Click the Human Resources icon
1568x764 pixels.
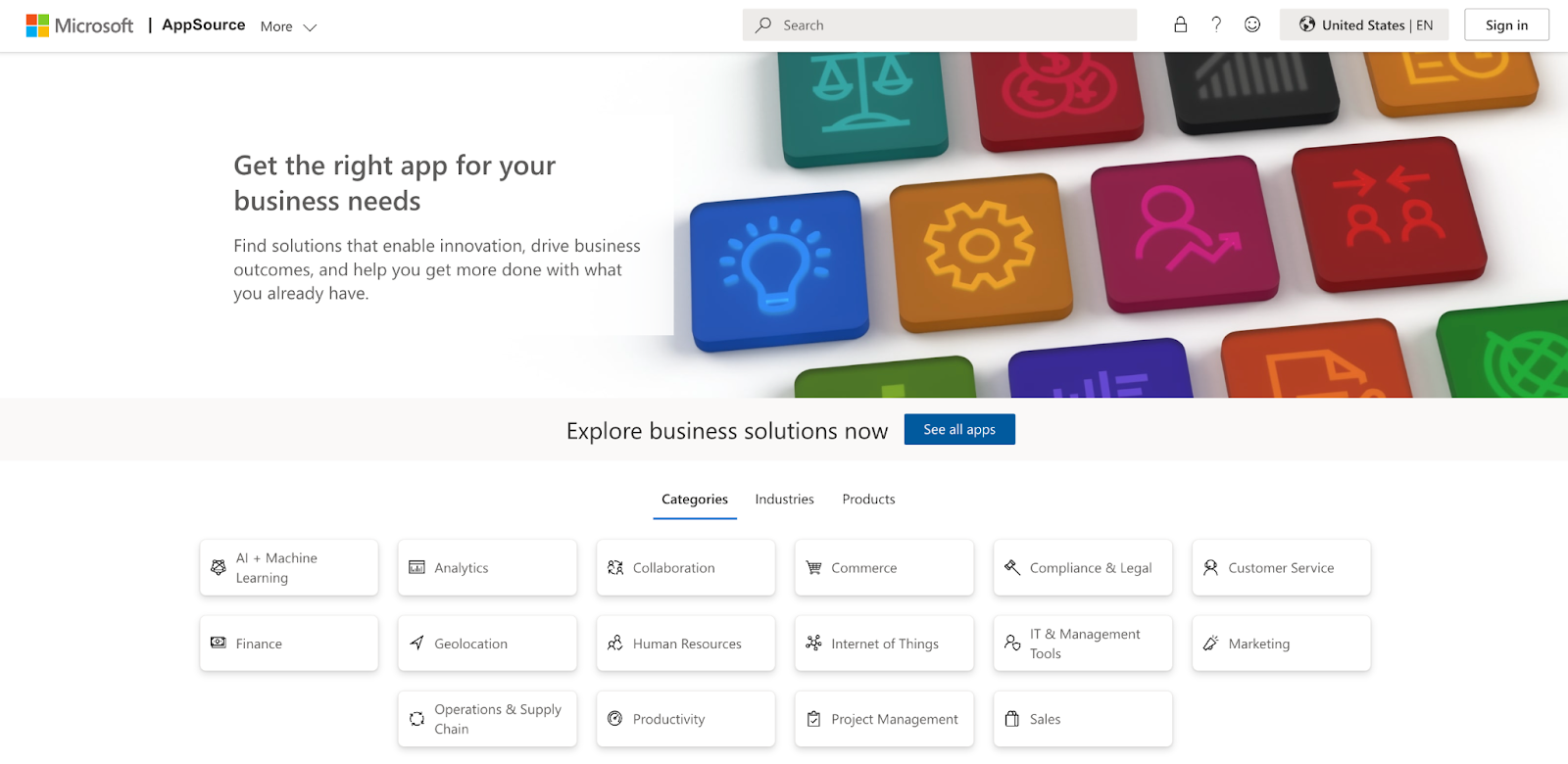pyautogui.click(x=615, y=643)
